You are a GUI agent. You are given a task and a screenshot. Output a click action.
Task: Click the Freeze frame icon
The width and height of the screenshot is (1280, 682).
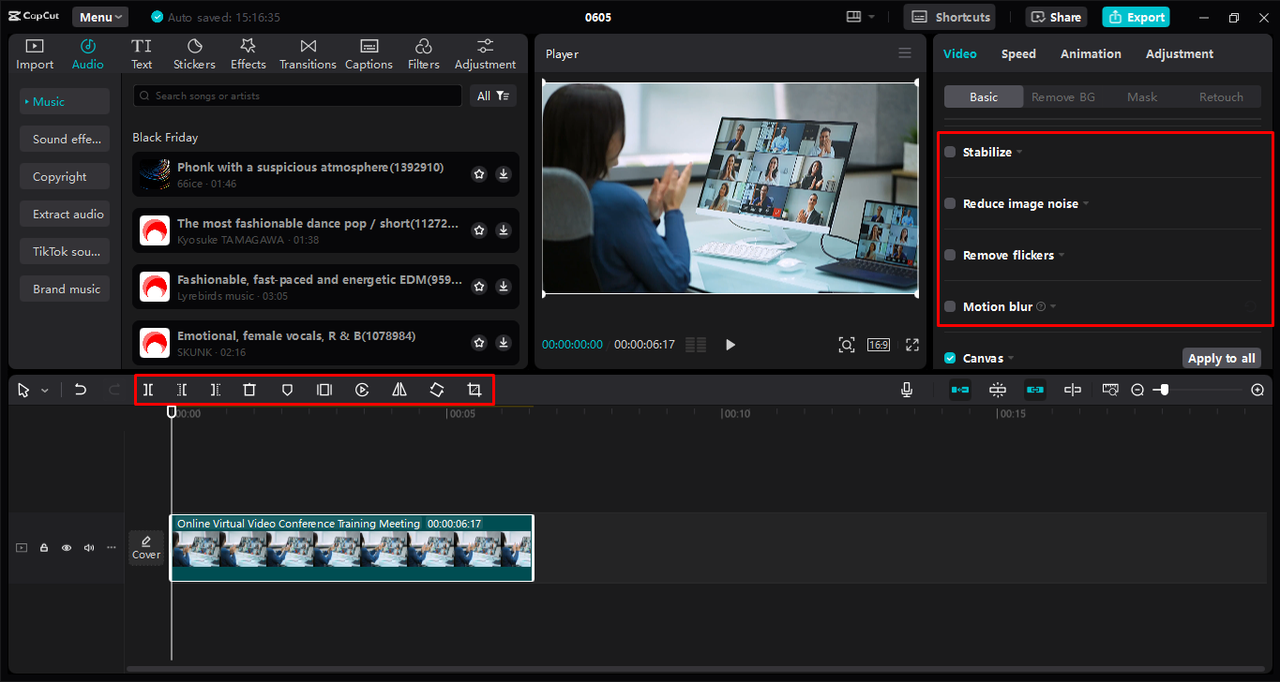pos(324,390)
